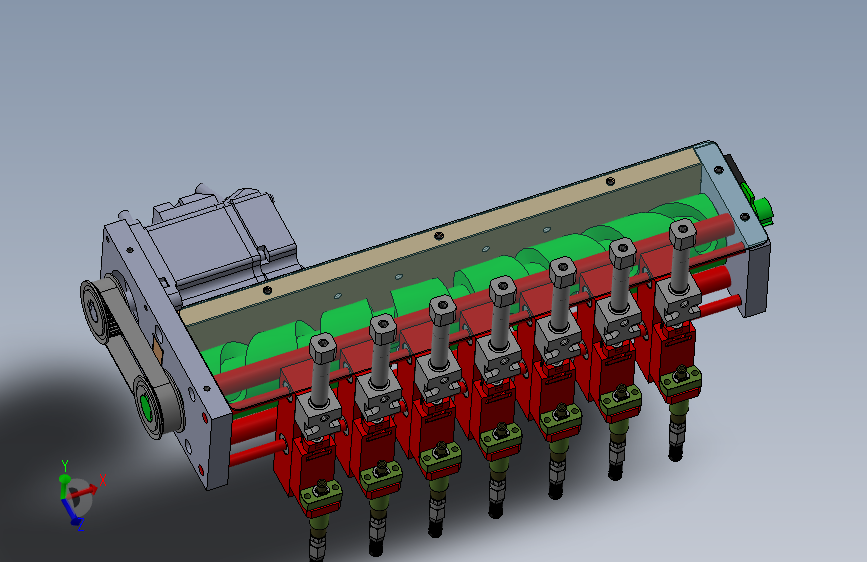Select the green knob on the far end plate
Image resolution: width=867 pixels, height=562 pixels.
coord(762,210)
